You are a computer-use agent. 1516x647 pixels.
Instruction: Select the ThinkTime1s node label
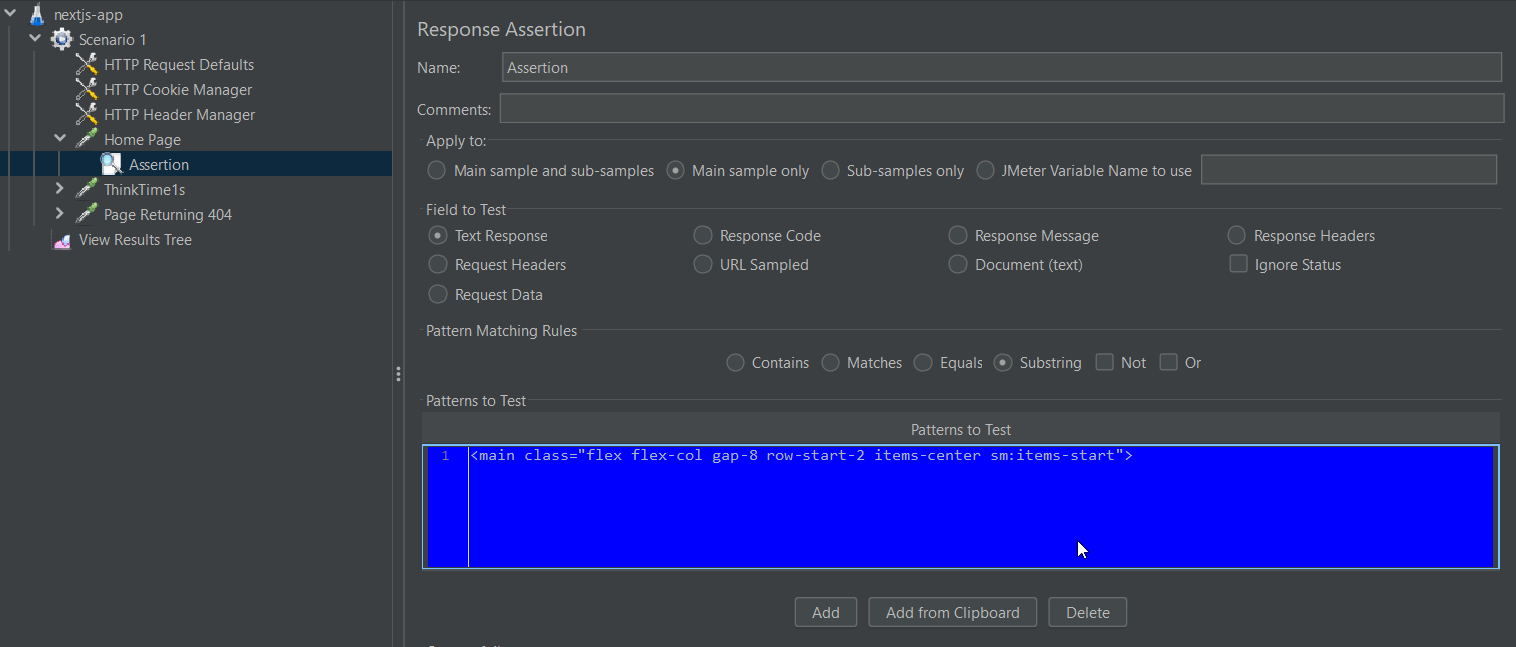144,190
